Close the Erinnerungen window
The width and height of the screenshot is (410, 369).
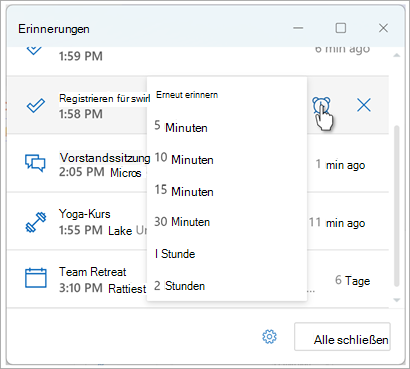(x=383, y=28)
